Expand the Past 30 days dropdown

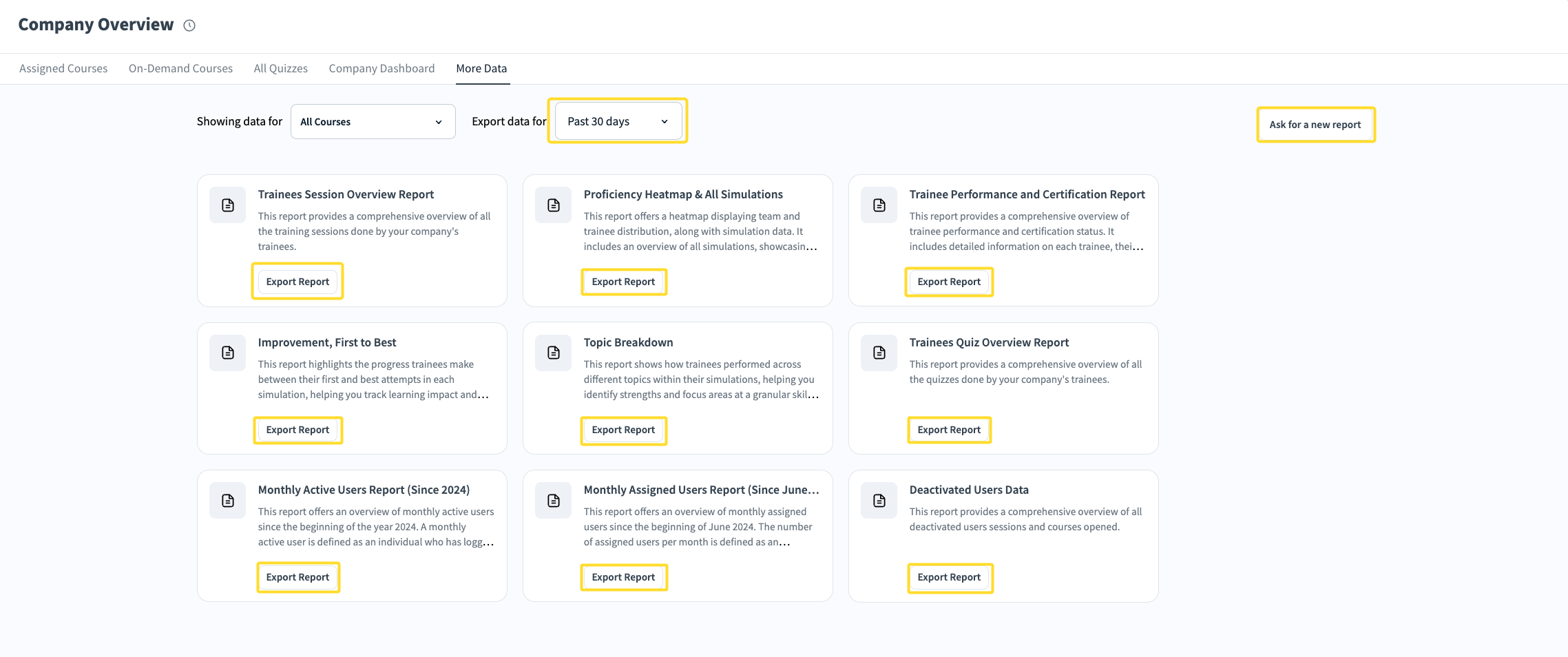click(618, 121)
